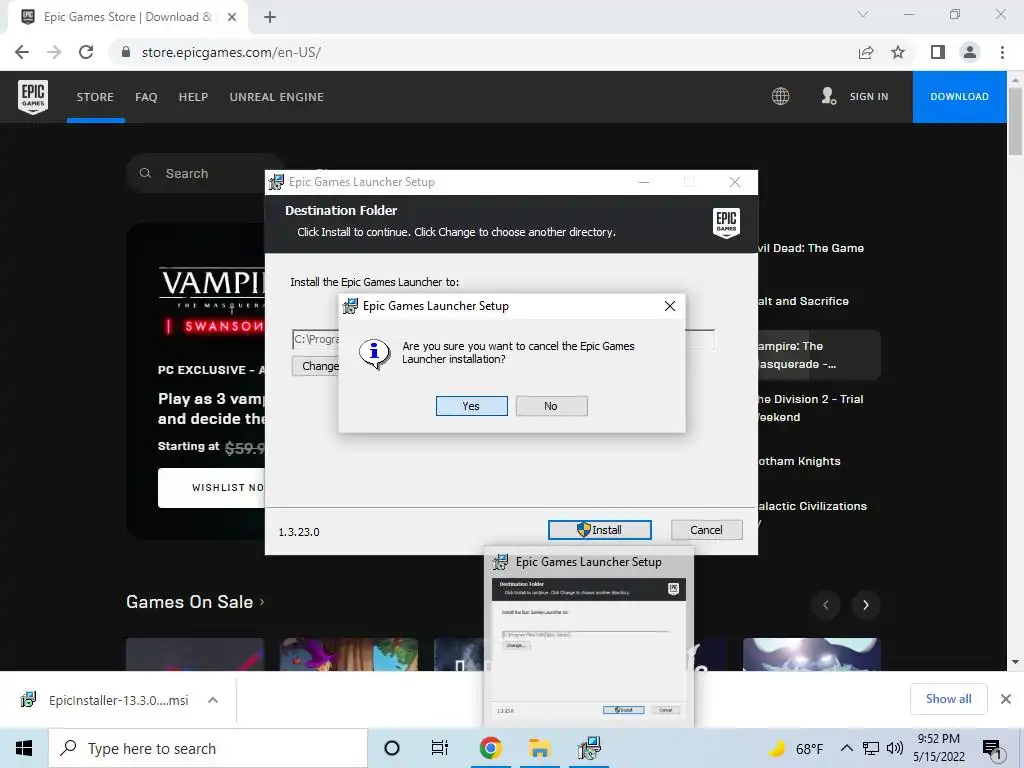Expand the EpicInstaller download options chevron
The image size is (1024, 768).
coord(213,700)
